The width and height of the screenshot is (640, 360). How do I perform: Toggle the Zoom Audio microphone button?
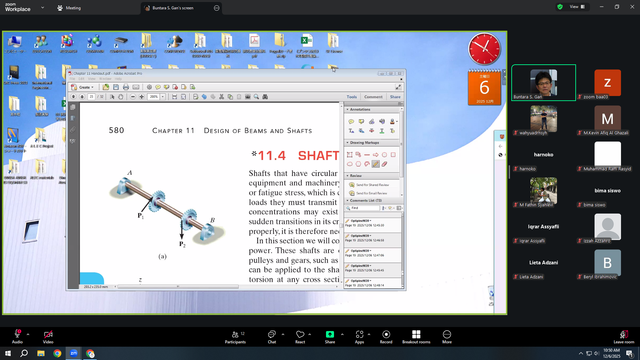(17, 336)
